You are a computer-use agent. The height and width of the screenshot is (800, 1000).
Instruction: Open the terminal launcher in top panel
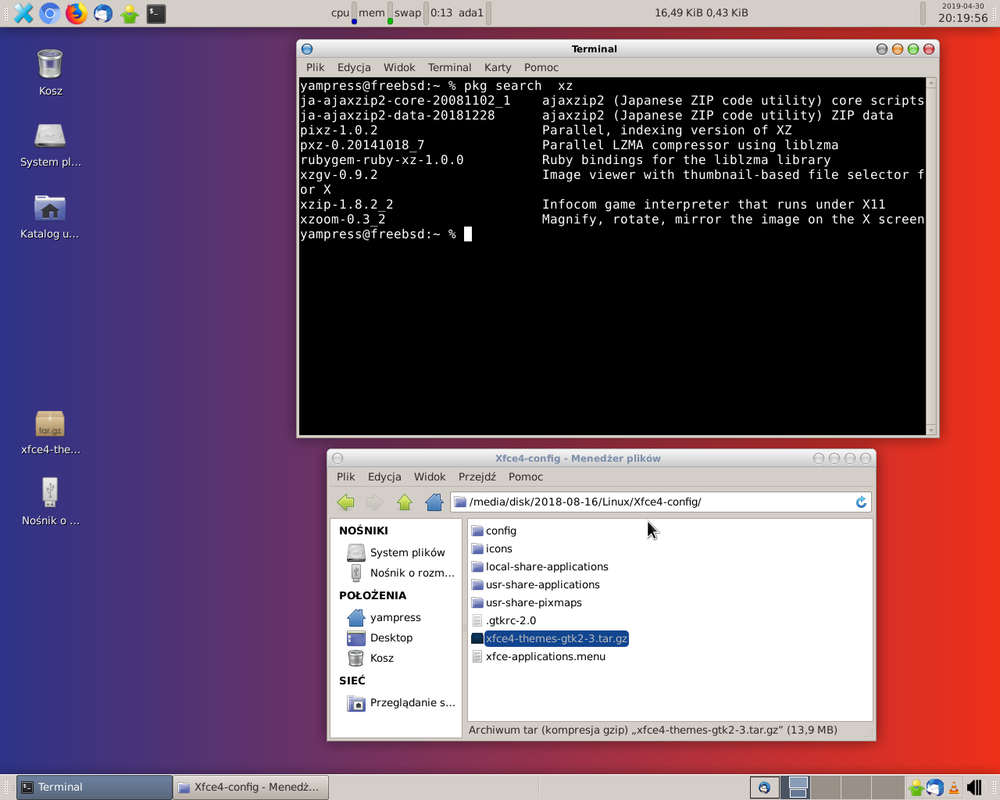click(x=156, y=13)
